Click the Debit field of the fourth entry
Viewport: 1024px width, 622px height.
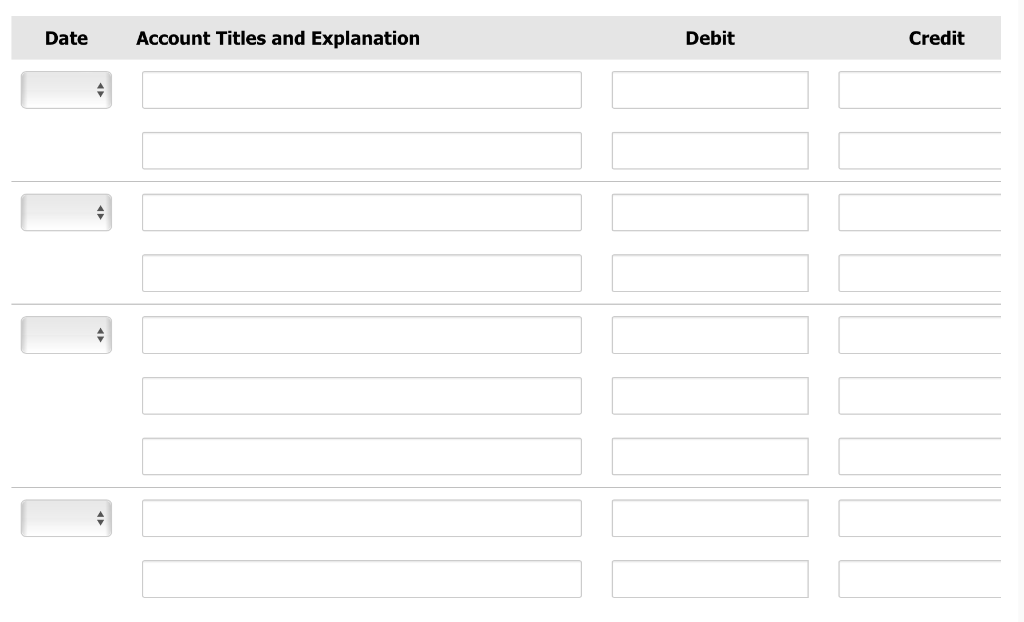pyautogui.click(x=709, y=517)
